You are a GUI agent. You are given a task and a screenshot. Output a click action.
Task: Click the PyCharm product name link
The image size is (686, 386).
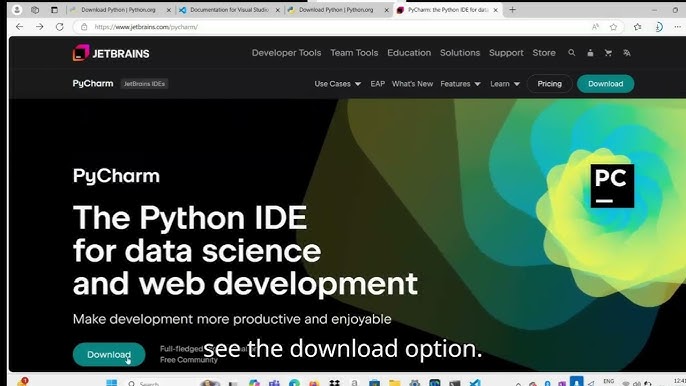(x=93, y=83)
